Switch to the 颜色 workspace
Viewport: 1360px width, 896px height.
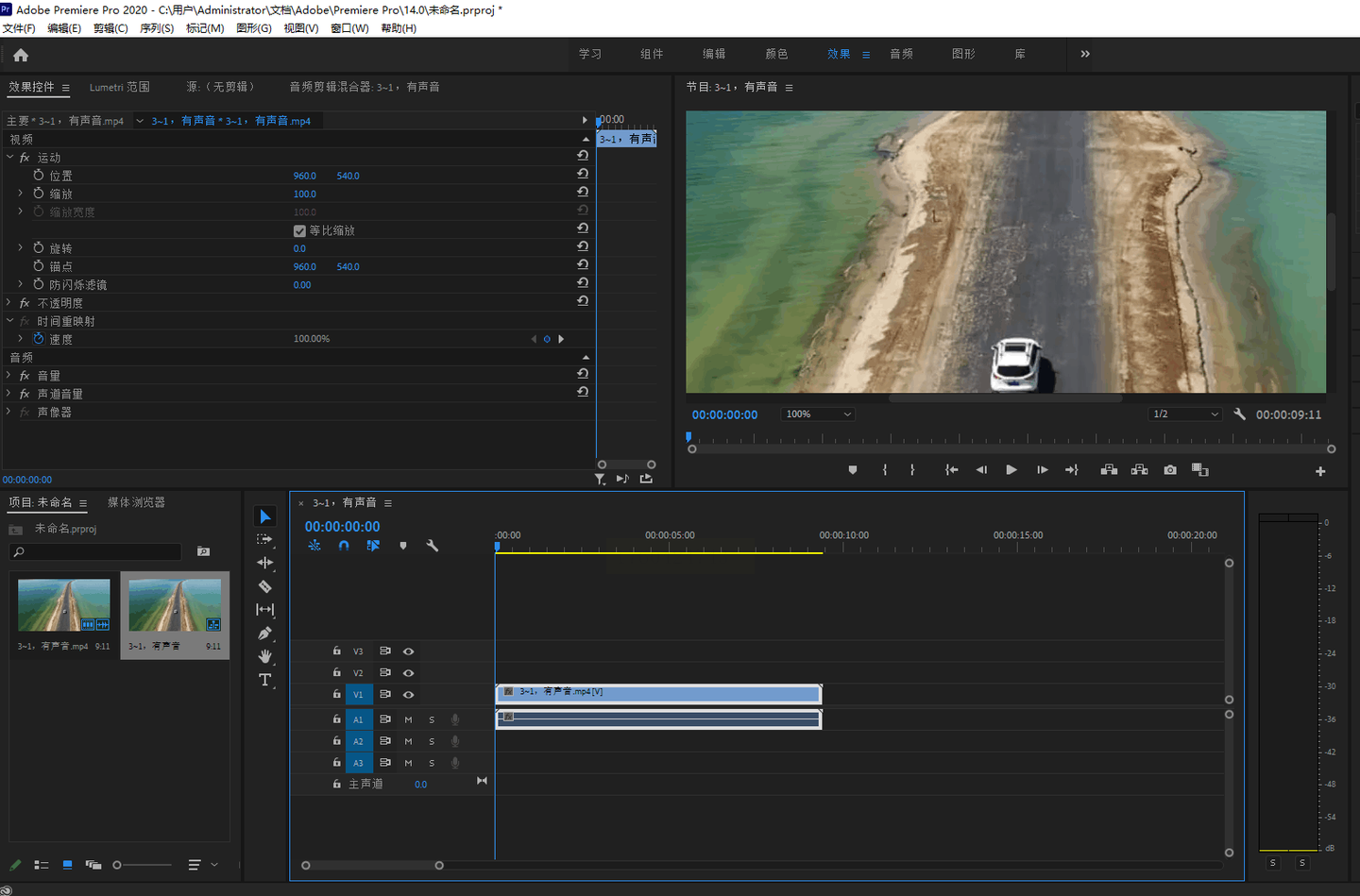[x=776, y=54]
